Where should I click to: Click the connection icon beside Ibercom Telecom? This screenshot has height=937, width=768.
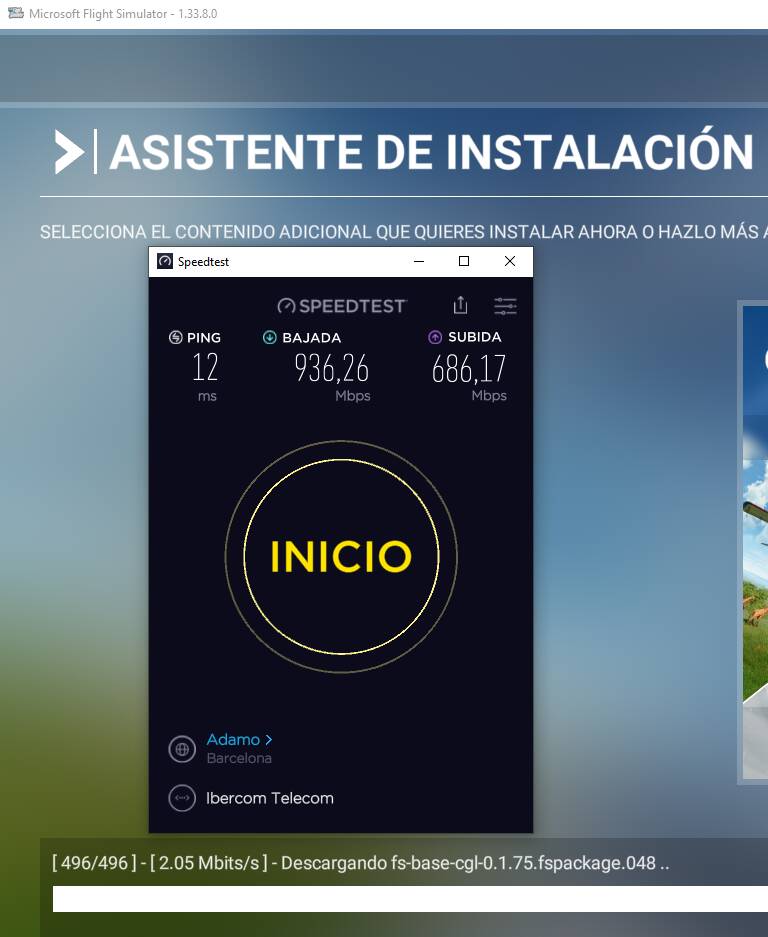182,798
